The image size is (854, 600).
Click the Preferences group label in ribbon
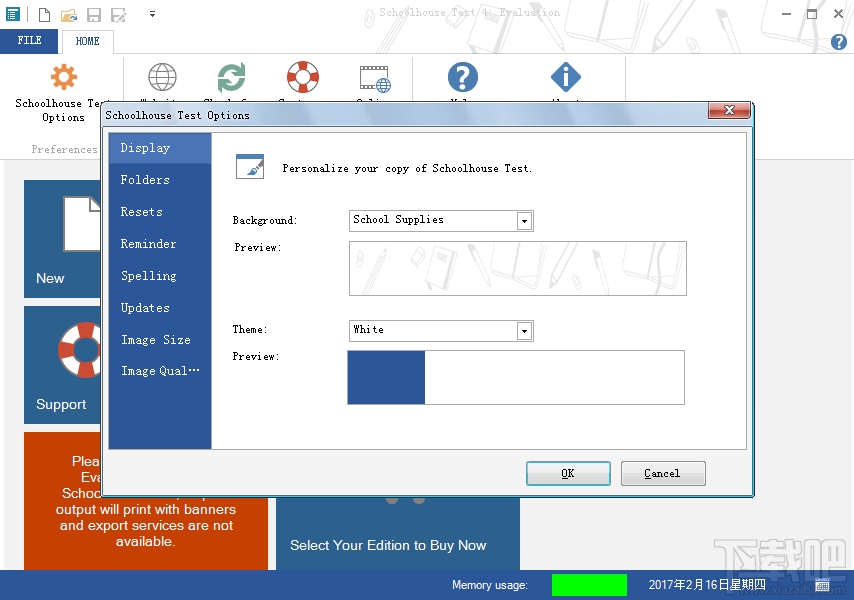point(64,149)
